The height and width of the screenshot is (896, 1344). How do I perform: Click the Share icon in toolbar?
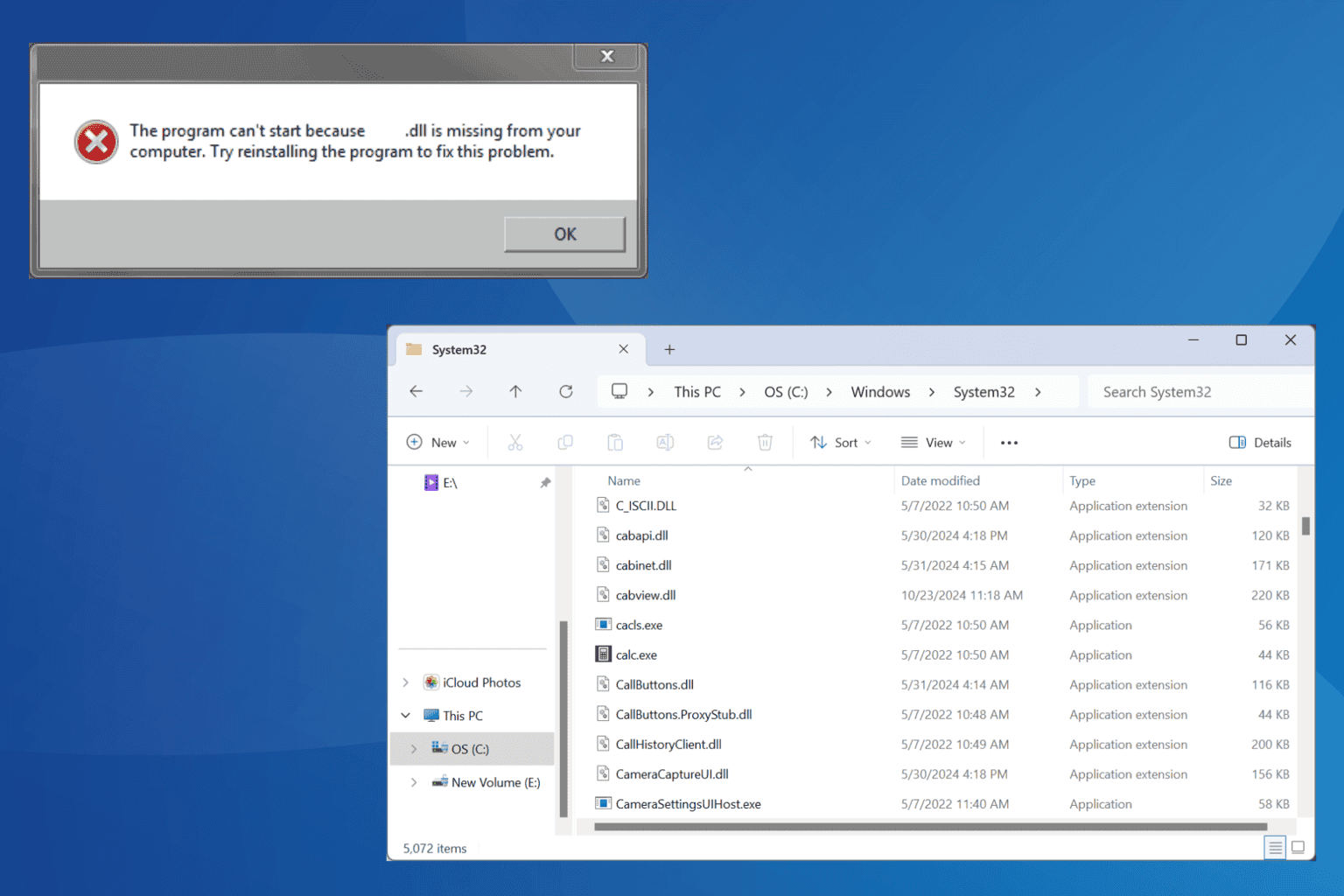715,443
